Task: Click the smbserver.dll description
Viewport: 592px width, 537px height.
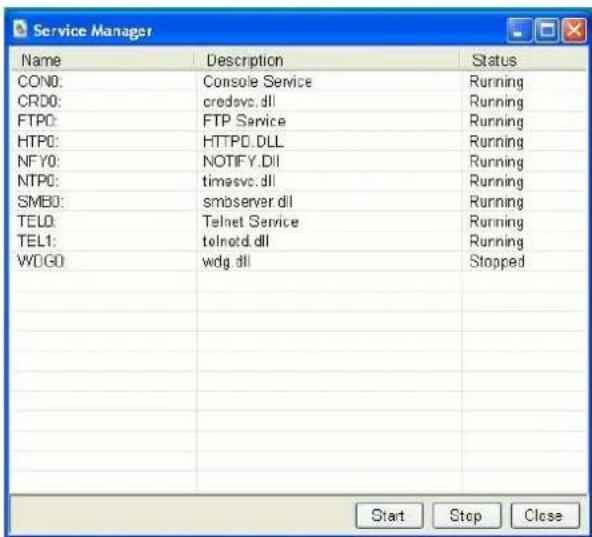Action: click(248, 202)
